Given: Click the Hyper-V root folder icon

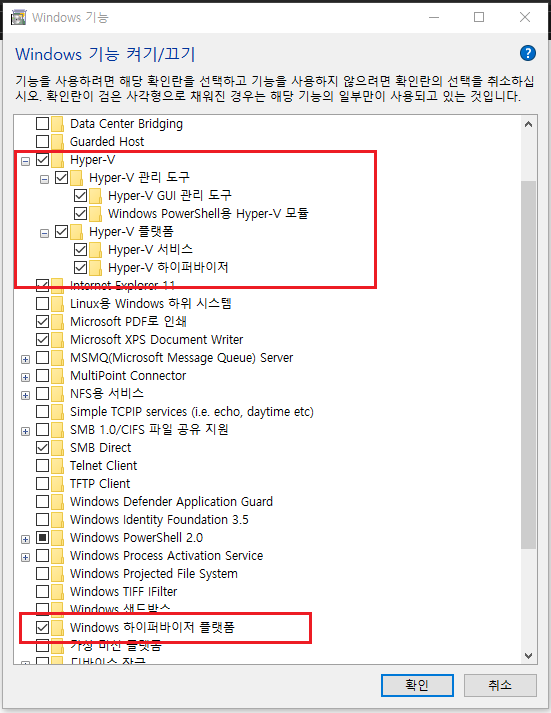Looking at the screenshot, I should point(57,160).
